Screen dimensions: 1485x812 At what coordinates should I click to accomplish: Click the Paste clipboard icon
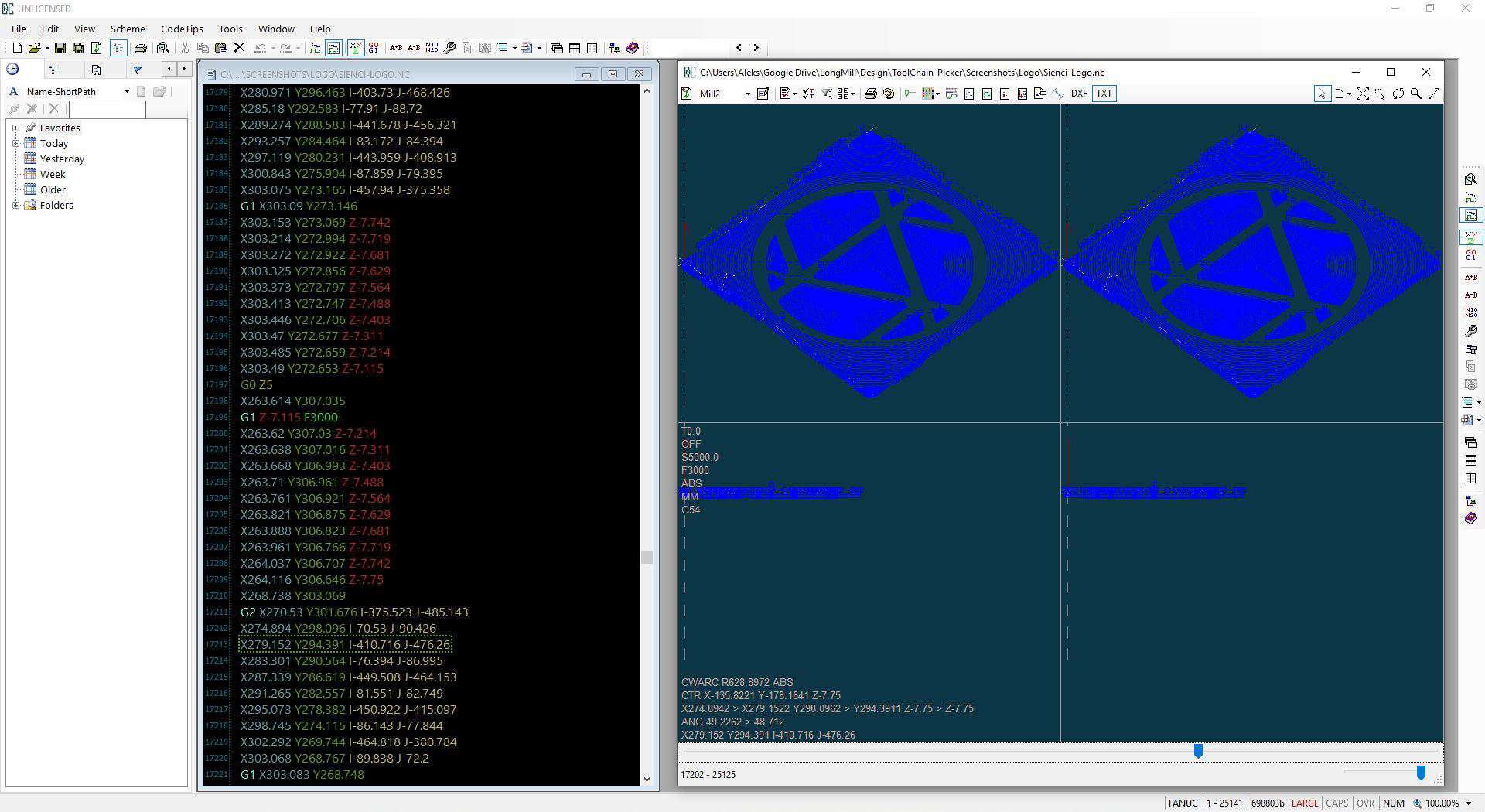point(221,48)
